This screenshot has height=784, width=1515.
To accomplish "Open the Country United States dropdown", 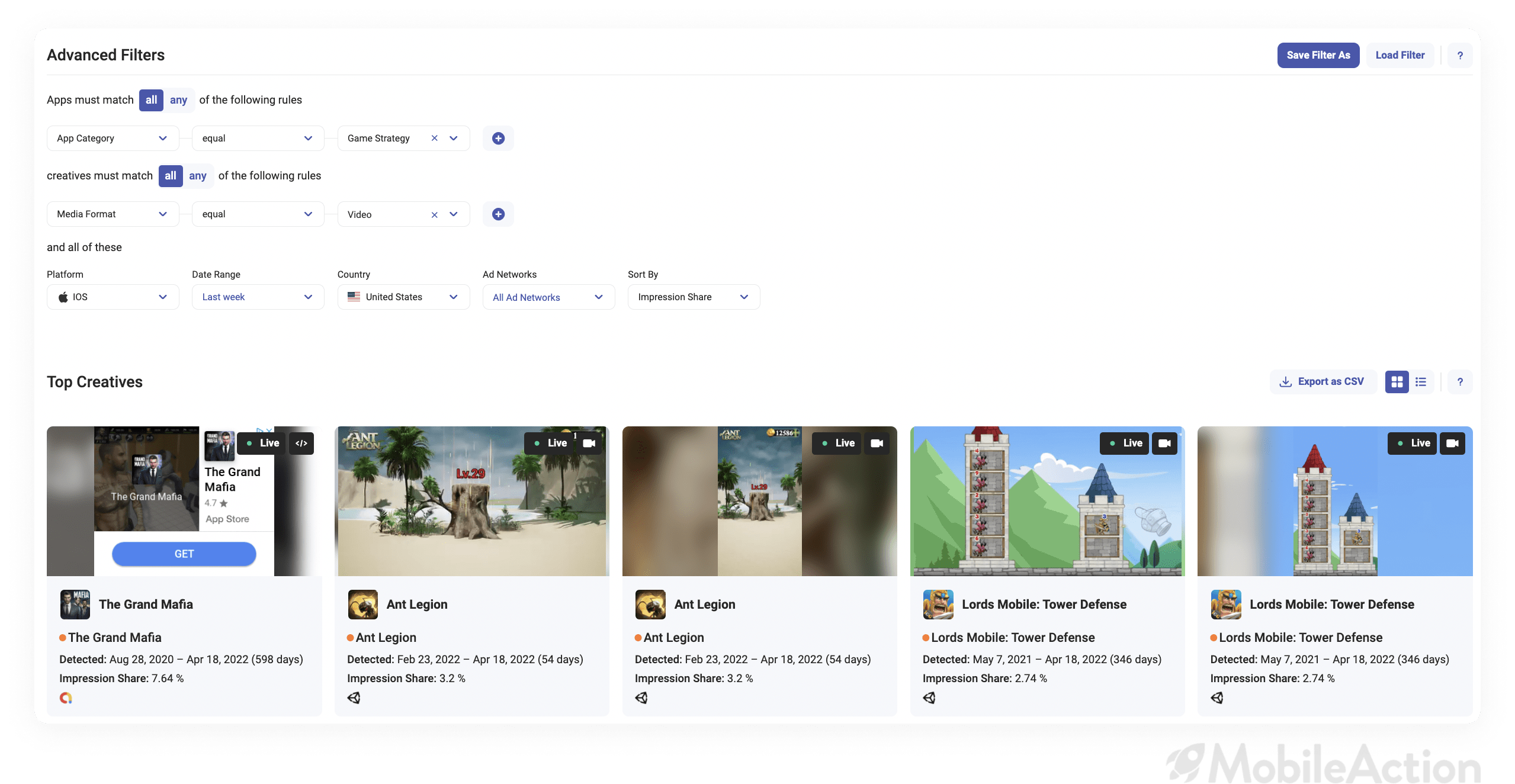I will (x=403, y=297).
